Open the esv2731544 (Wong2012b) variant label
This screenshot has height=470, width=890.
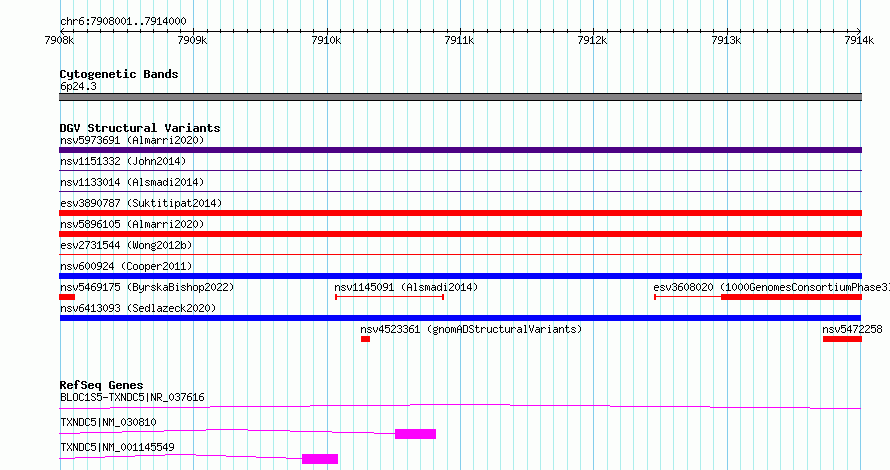126,245
